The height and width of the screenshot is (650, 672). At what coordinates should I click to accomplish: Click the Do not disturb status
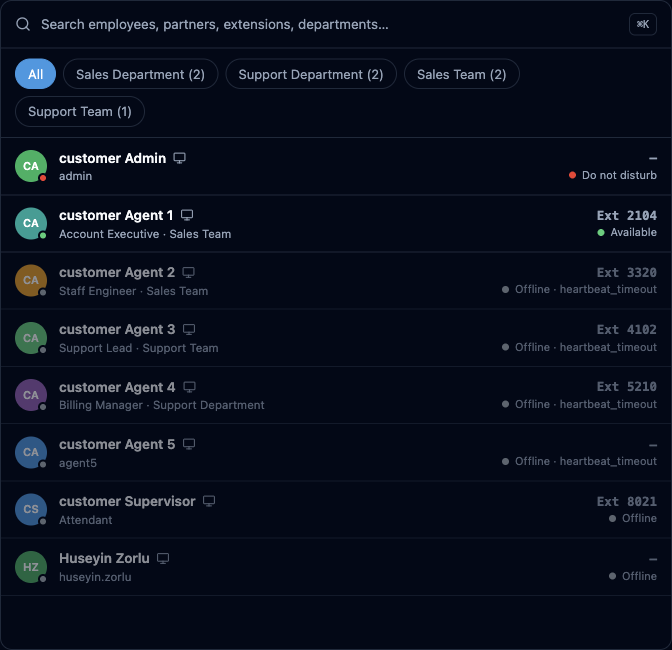pyautogui.click(x=613, y=175)
